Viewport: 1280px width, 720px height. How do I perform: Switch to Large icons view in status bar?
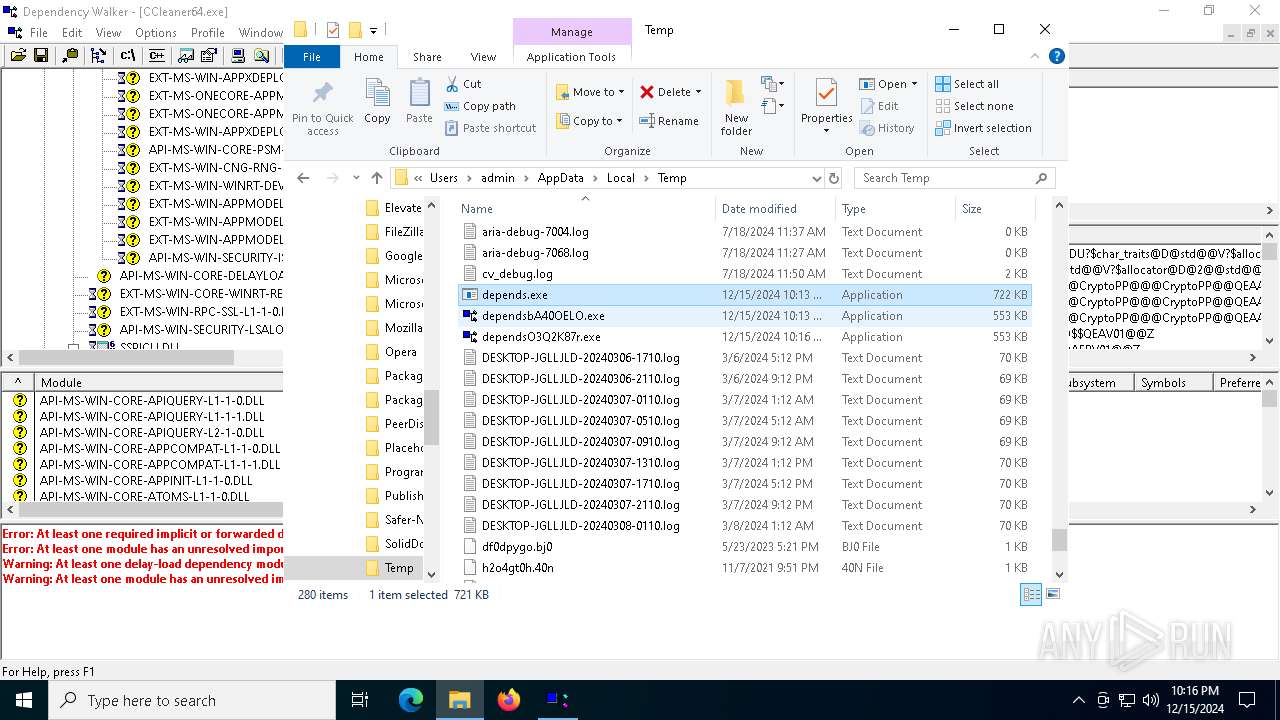pyautogui.click(x=1052, y=594)
